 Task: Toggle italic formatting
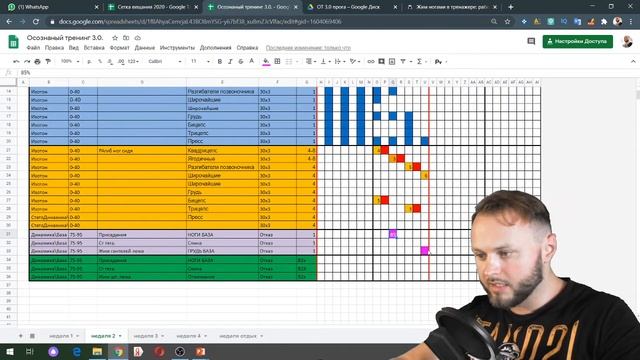[230, 62]
